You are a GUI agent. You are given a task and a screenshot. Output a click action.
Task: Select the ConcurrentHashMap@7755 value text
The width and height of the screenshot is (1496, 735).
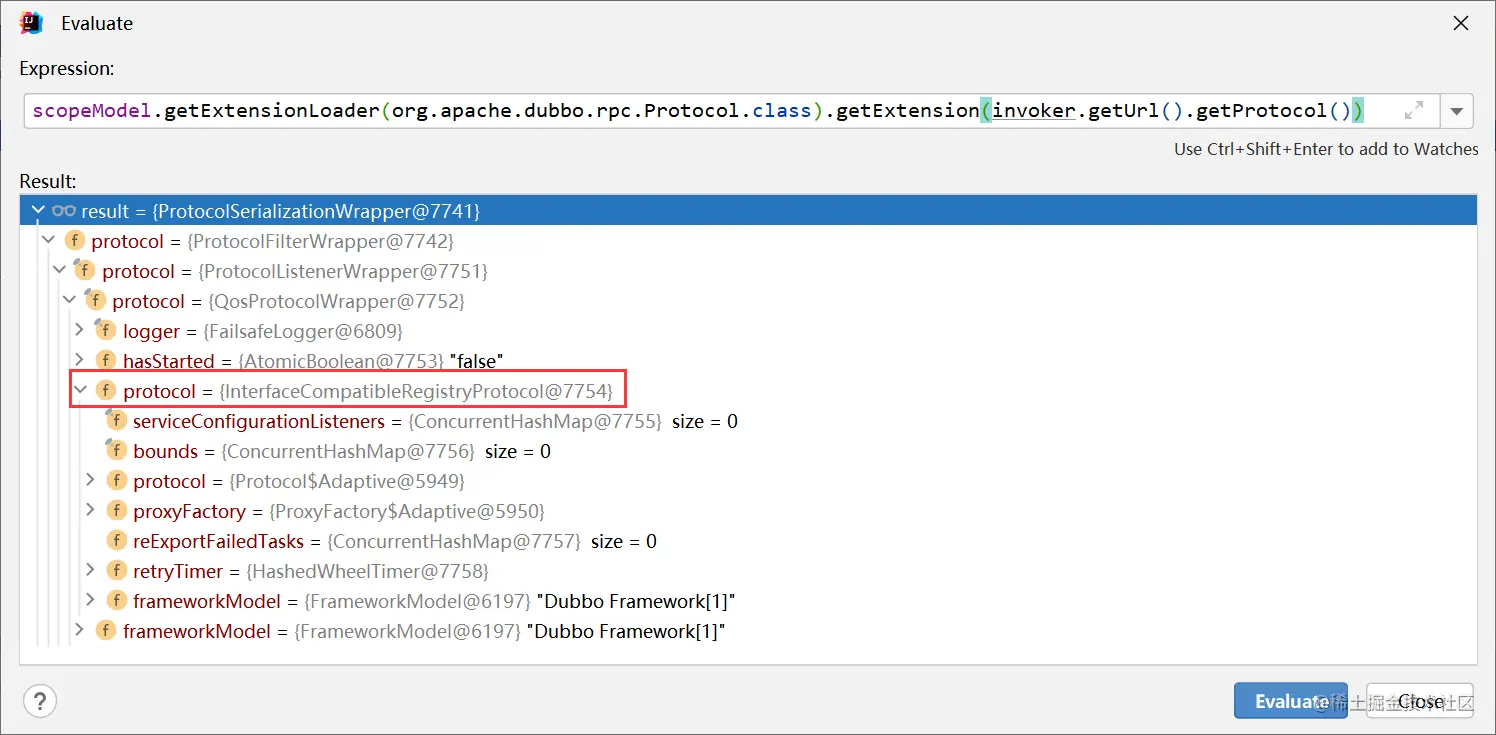pos(535,421)
